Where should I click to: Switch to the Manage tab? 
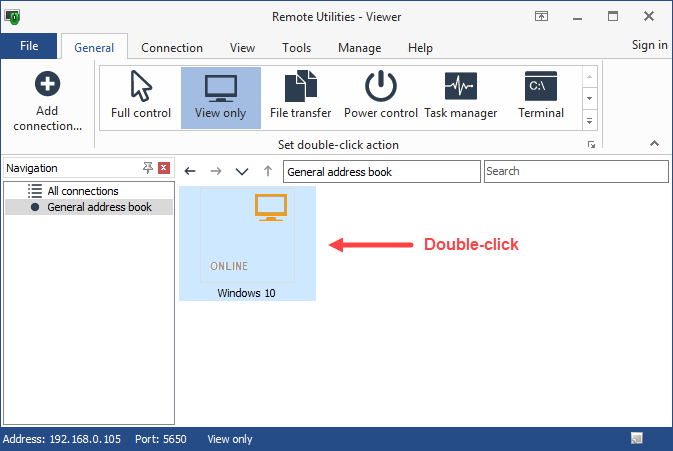(x=359, y=48)
